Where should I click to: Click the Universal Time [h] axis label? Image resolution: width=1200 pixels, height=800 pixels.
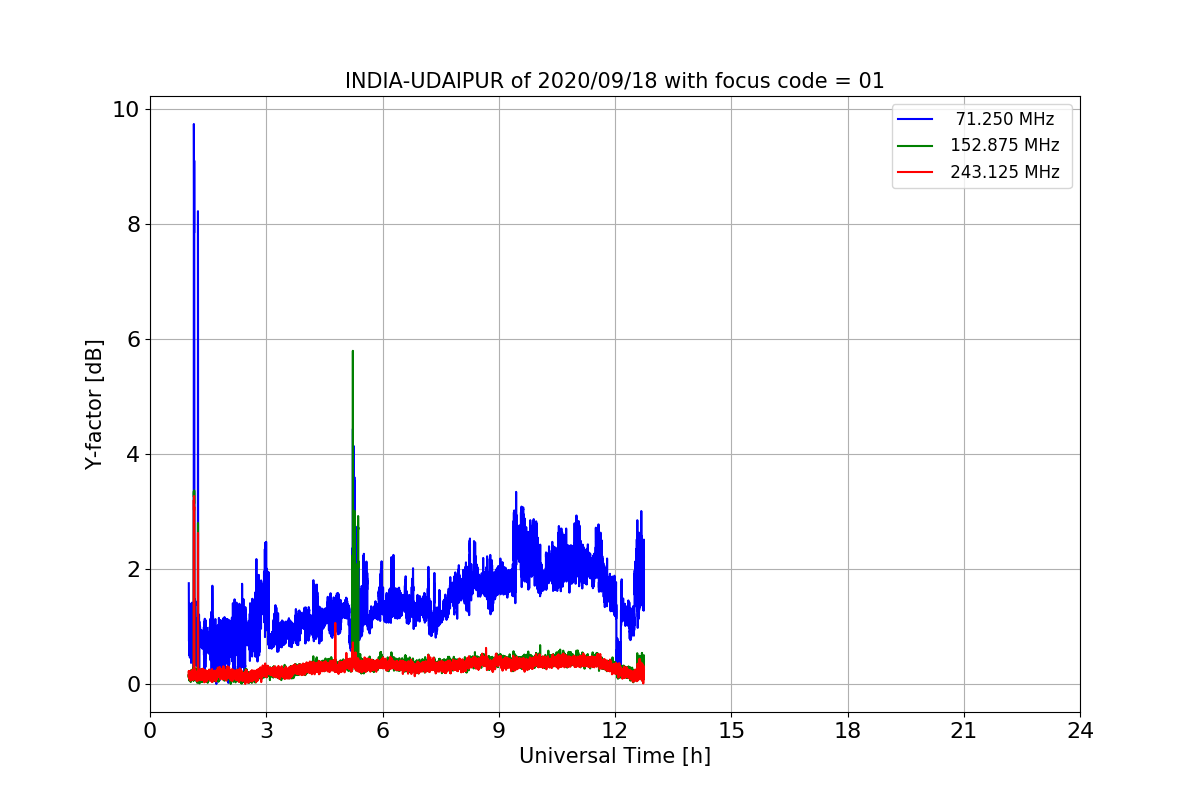pos(614,757)
